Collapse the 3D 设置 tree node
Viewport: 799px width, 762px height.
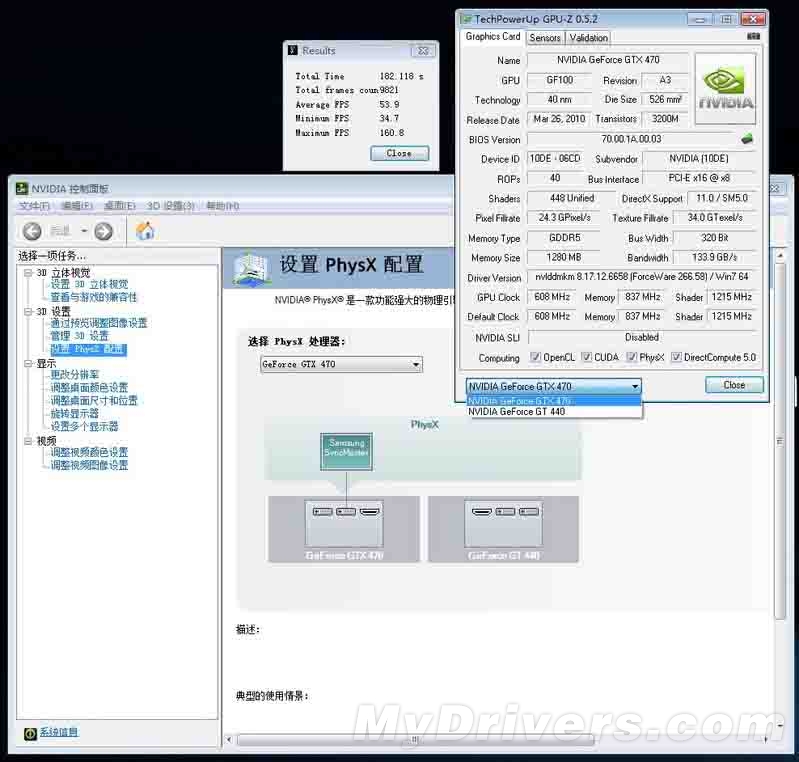pos(29,311)
